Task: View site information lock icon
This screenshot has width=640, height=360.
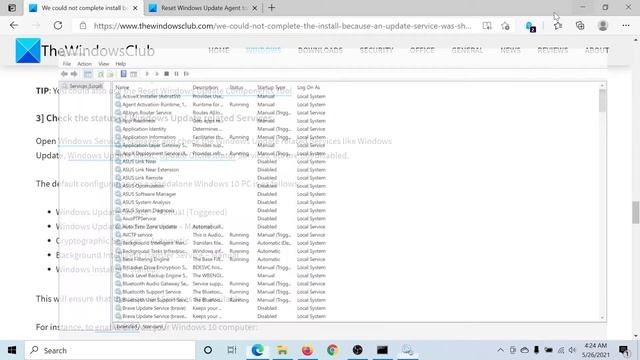Action: (x=83, y=26)
